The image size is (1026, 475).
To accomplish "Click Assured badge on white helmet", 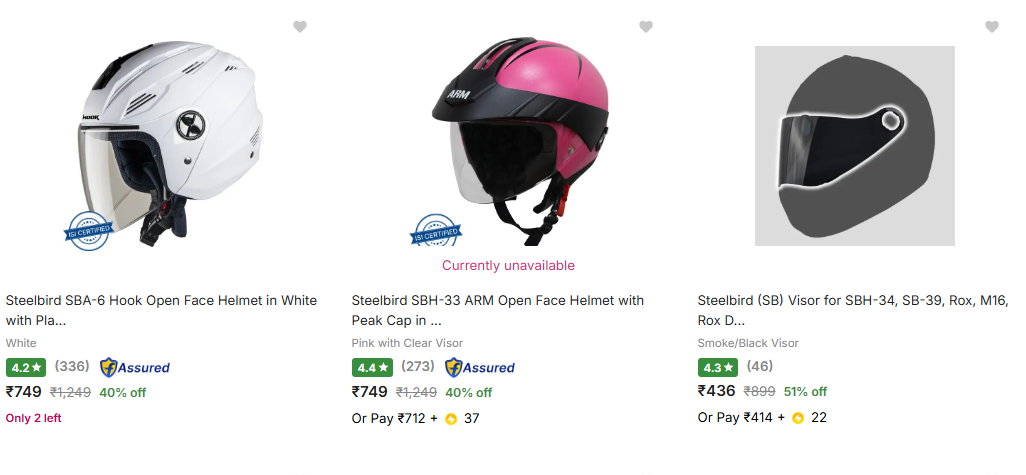I will pyautogui.click(x=135, y=367).
